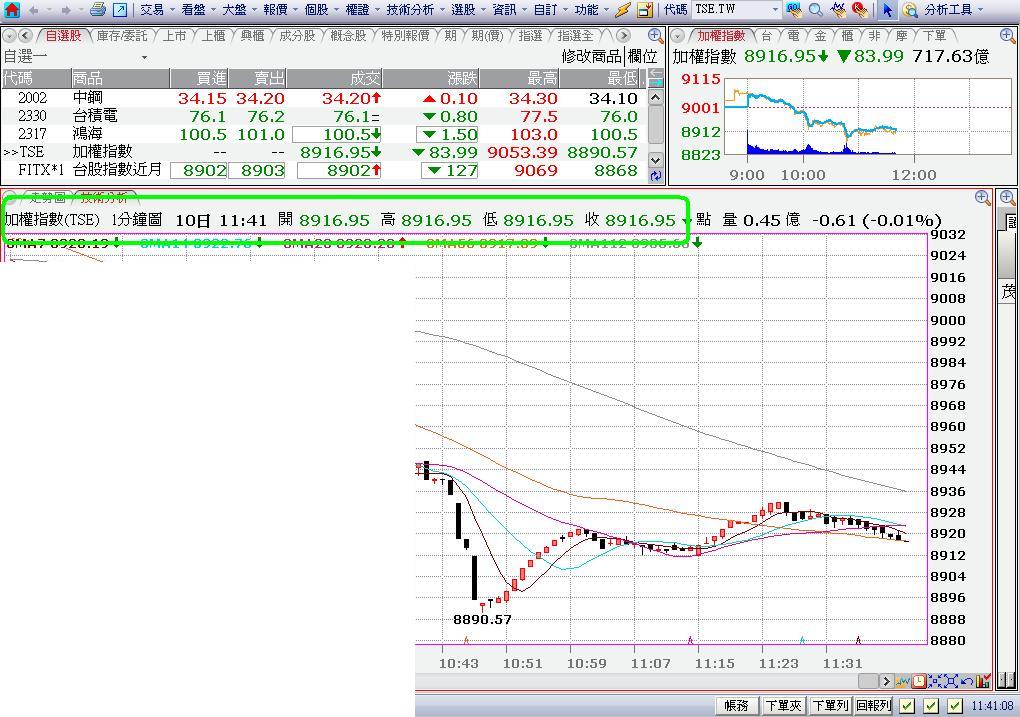Click the blue undo arrow icon
Image resolution: width=1020 pixels, height=717 pixels.
pos(967,681)
